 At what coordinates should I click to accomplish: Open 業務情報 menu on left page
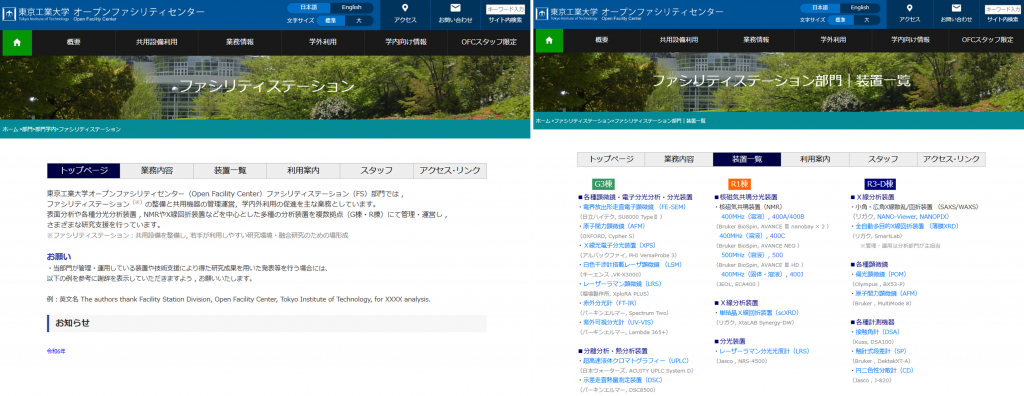coord(240,42)
